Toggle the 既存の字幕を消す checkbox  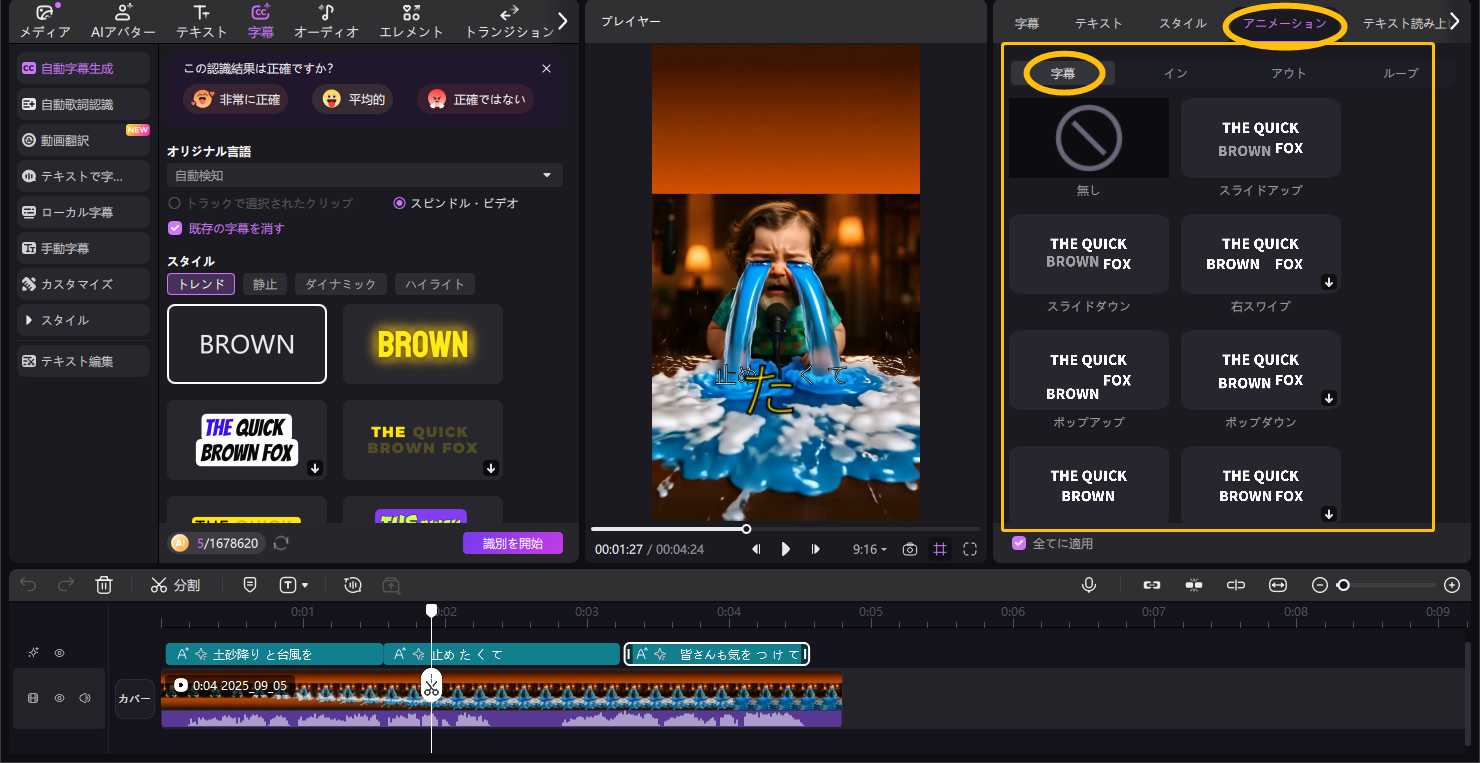point(175,228)
